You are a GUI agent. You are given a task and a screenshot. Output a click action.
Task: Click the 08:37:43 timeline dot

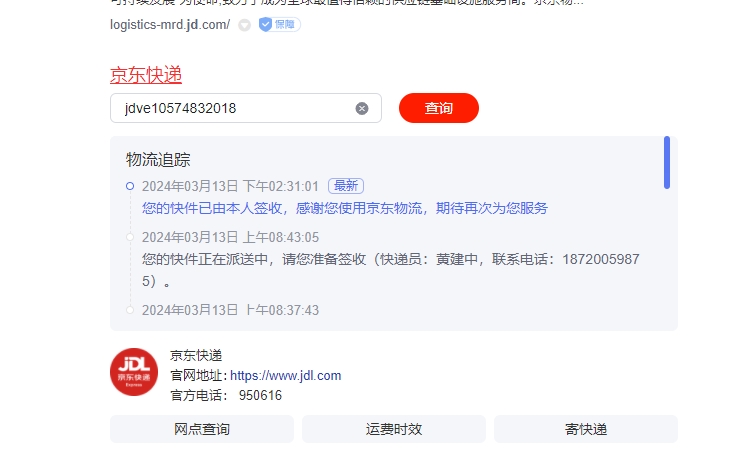[x=130, y=310]
